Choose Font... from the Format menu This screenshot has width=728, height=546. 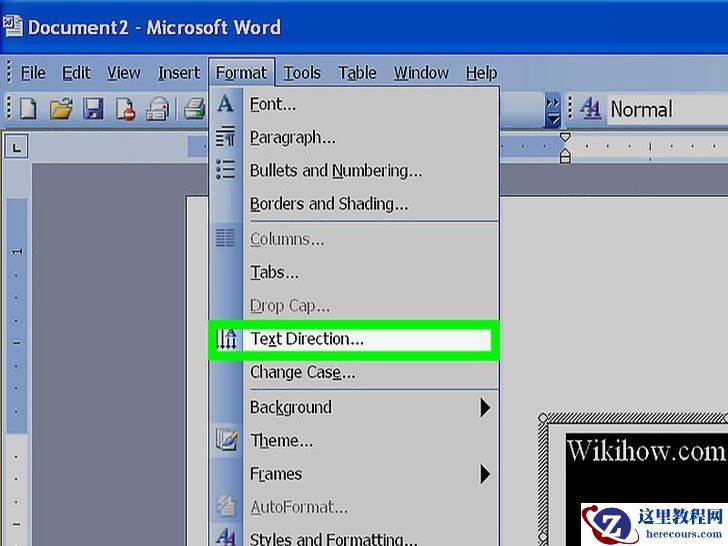click(x=355, y=104)
